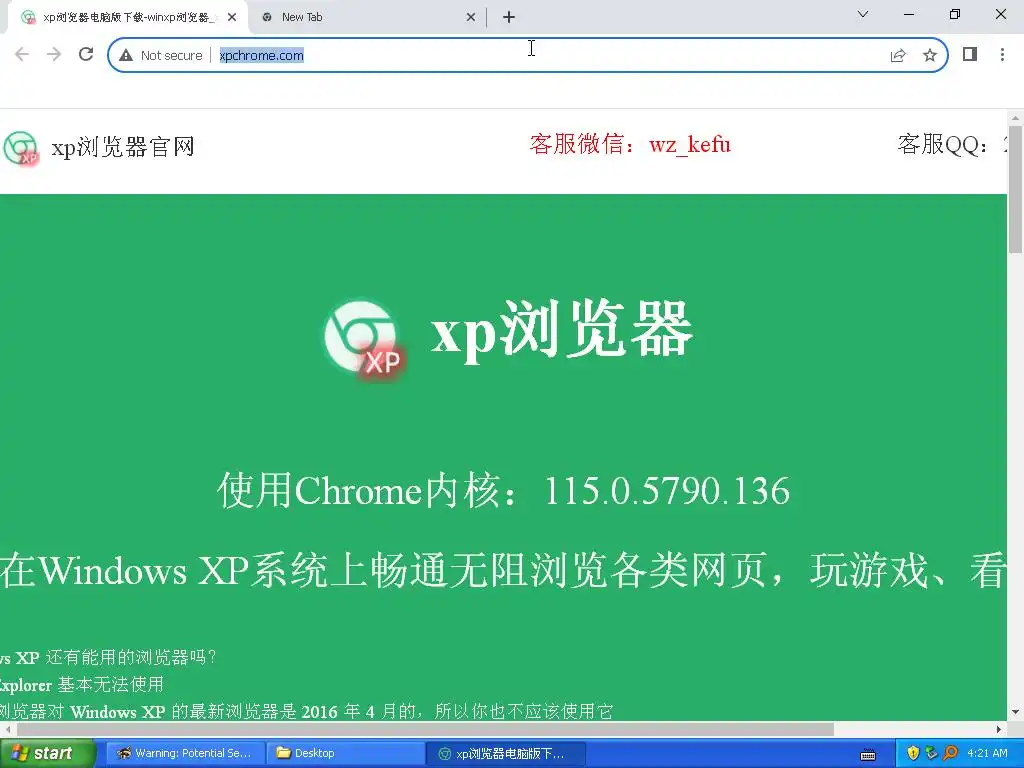
Task: Close the xp浏览器电脑版下载 tab
Action: 232,18
